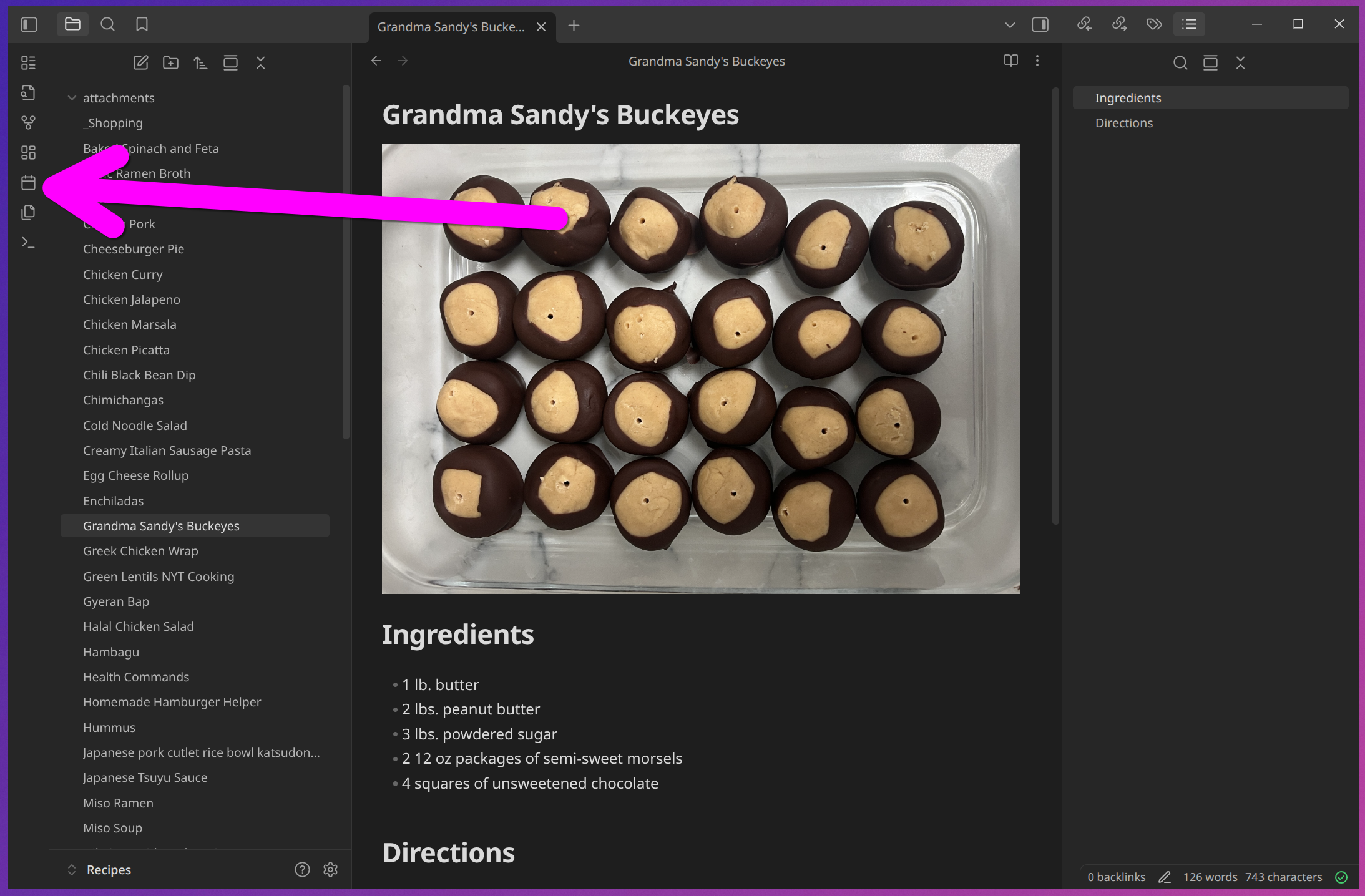
Task: Open the bookmarks panel icon
Action: pos(142,24)
